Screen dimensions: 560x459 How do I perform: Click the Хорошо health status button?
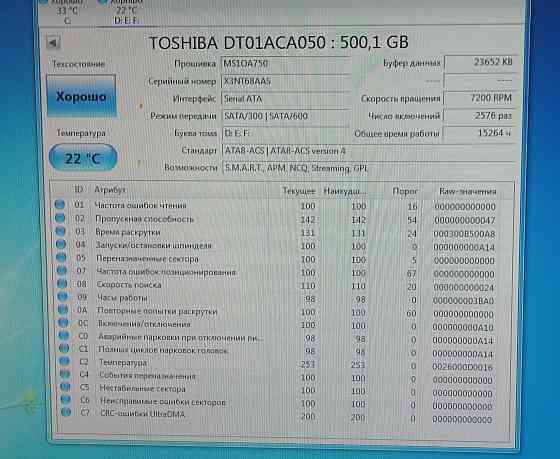(81, 96)
